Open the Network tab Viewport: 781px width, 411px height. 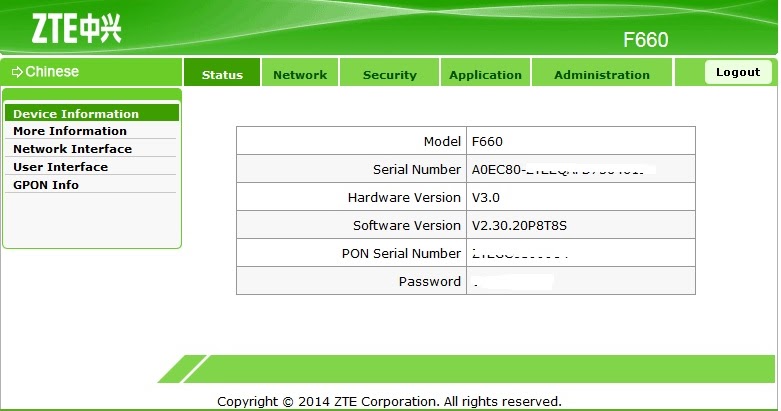pyautogui.click(x=300, y=73)
